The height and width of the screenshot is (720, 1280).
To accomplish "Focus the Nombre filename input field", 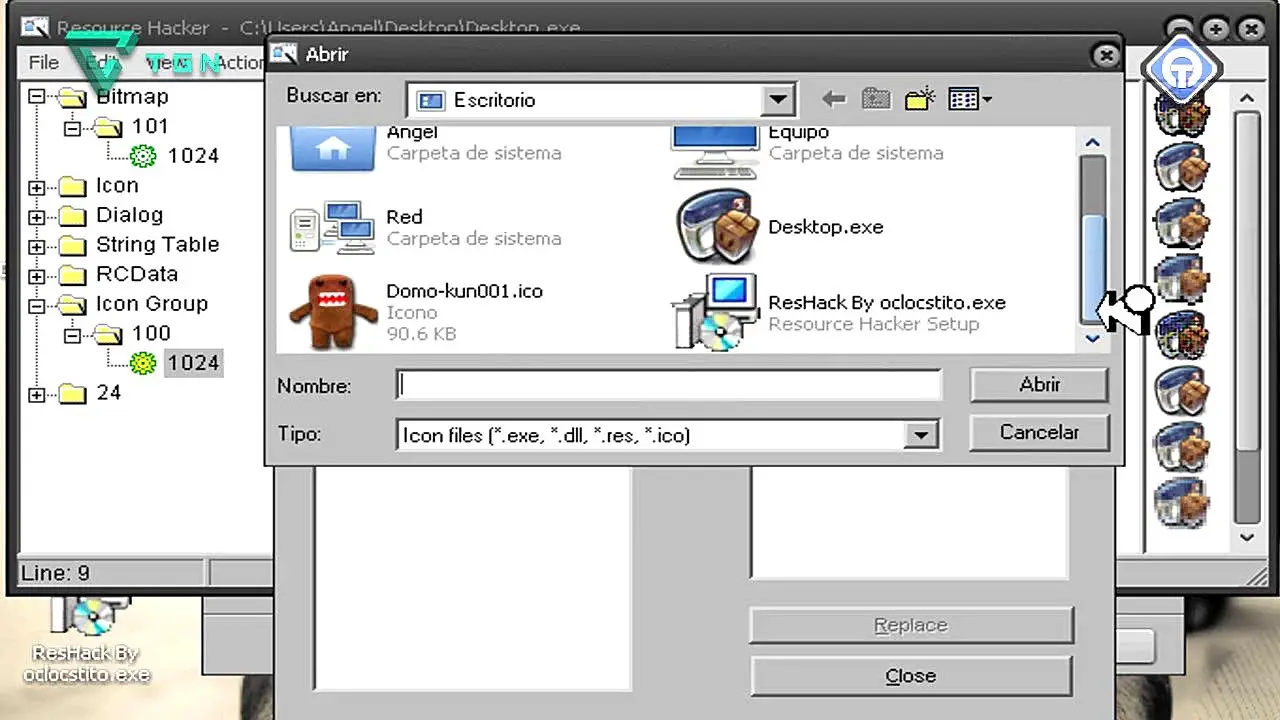I will click(669, 385).
